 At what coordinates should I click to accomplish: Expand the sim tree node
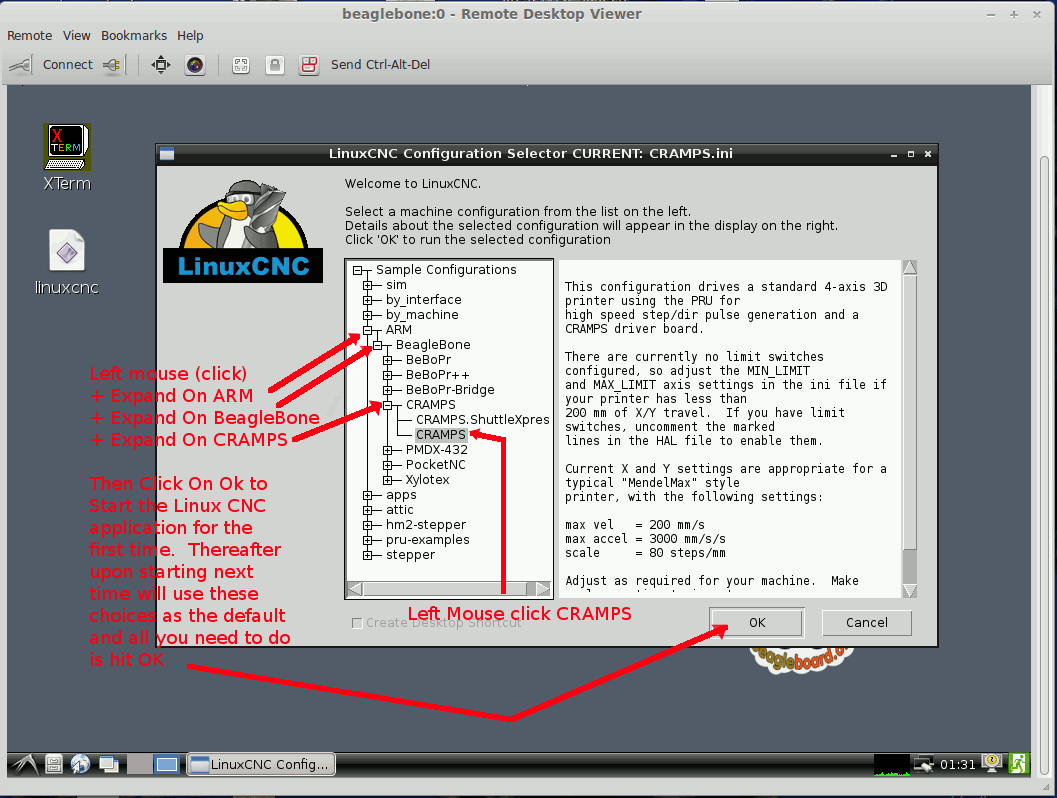tap(367, 285)
